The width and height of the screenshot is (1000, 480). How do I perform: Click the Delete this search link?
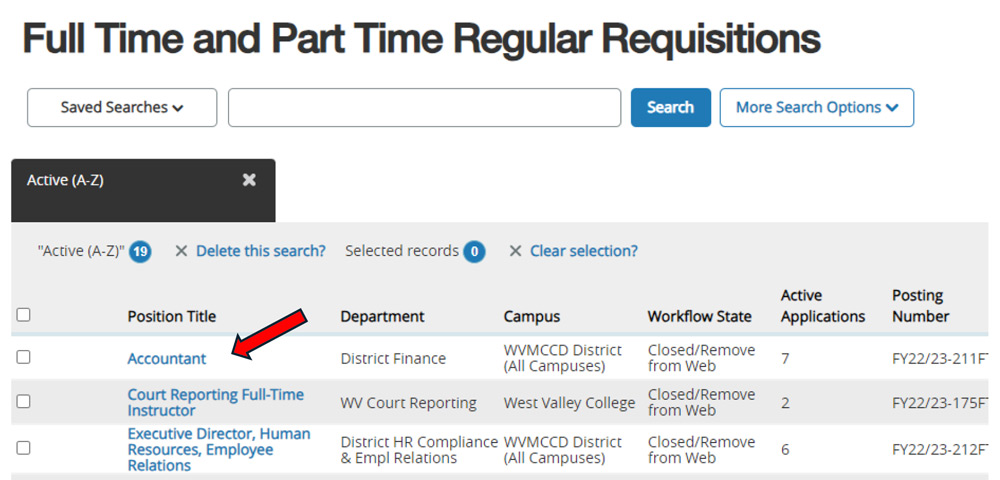[x=261, y=251]
